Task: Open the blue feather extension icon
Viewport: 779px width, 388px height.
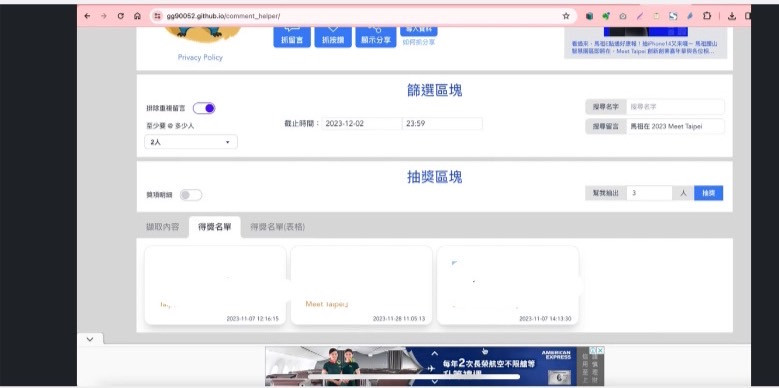Action: pyautogui.click(x=690, y=16)
